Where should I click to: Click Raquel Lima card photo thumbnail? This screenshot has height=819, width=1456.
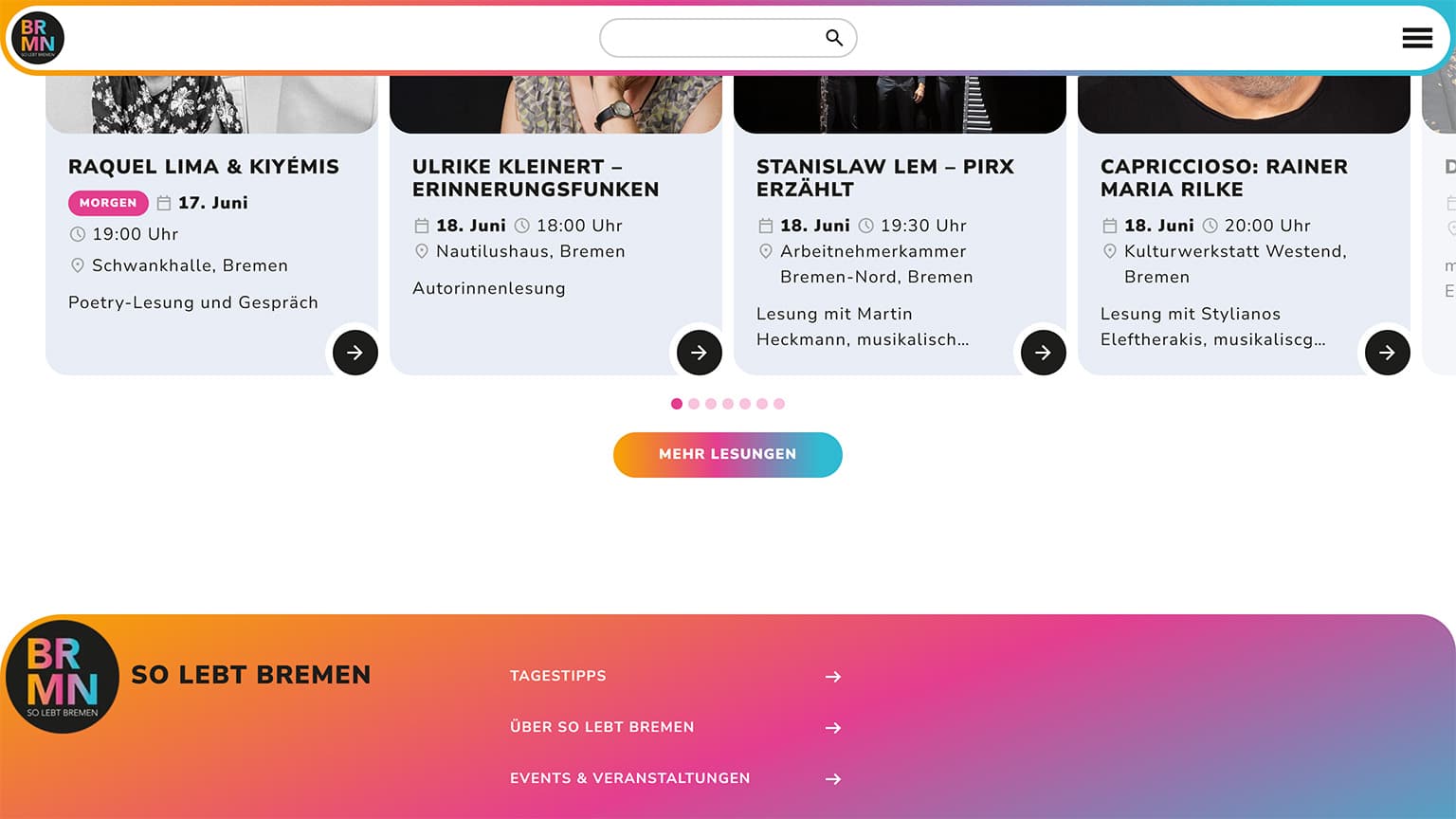click(211, 104)
